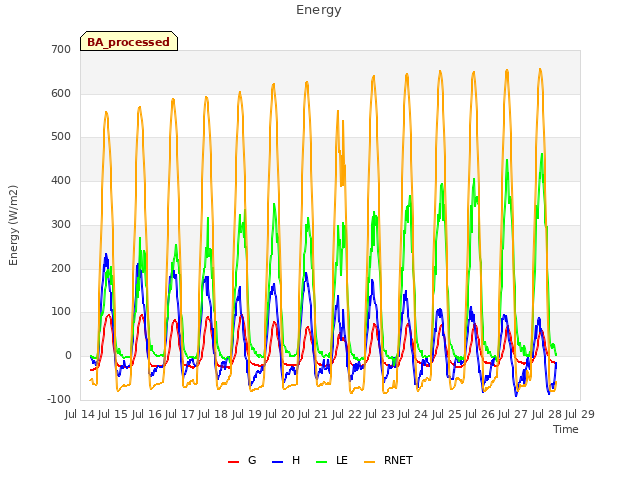
Task: Select the LE legend label
Action: 342,460
